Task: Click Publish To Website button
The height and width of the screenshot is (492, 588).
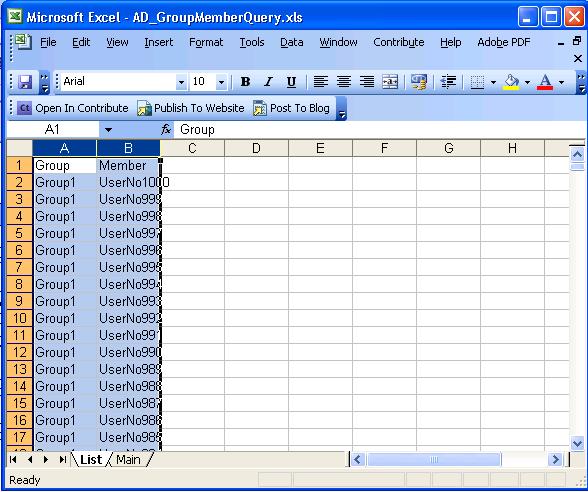Action: [191, 108]
